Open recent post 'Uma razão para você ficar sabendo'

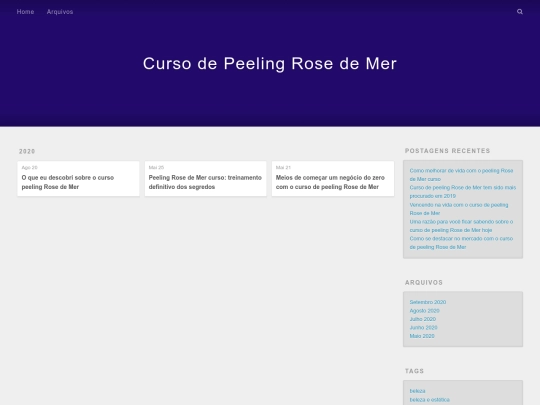pos(461,226)
